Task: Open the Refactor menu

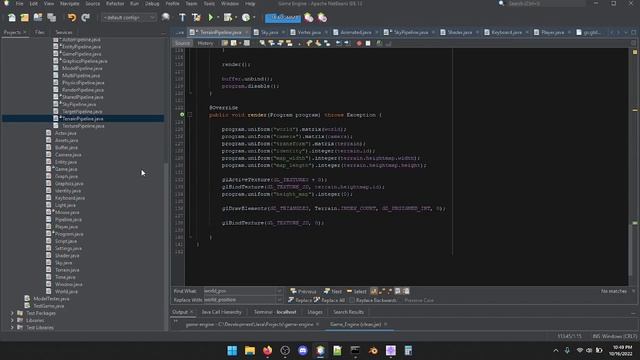Action: (115, 3)
